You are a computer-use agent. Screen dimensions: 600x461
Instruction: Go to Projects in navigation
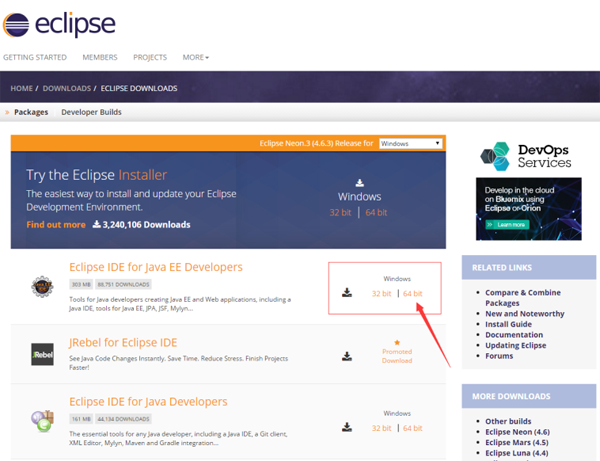pyautogui.click(x=150, y=57)
